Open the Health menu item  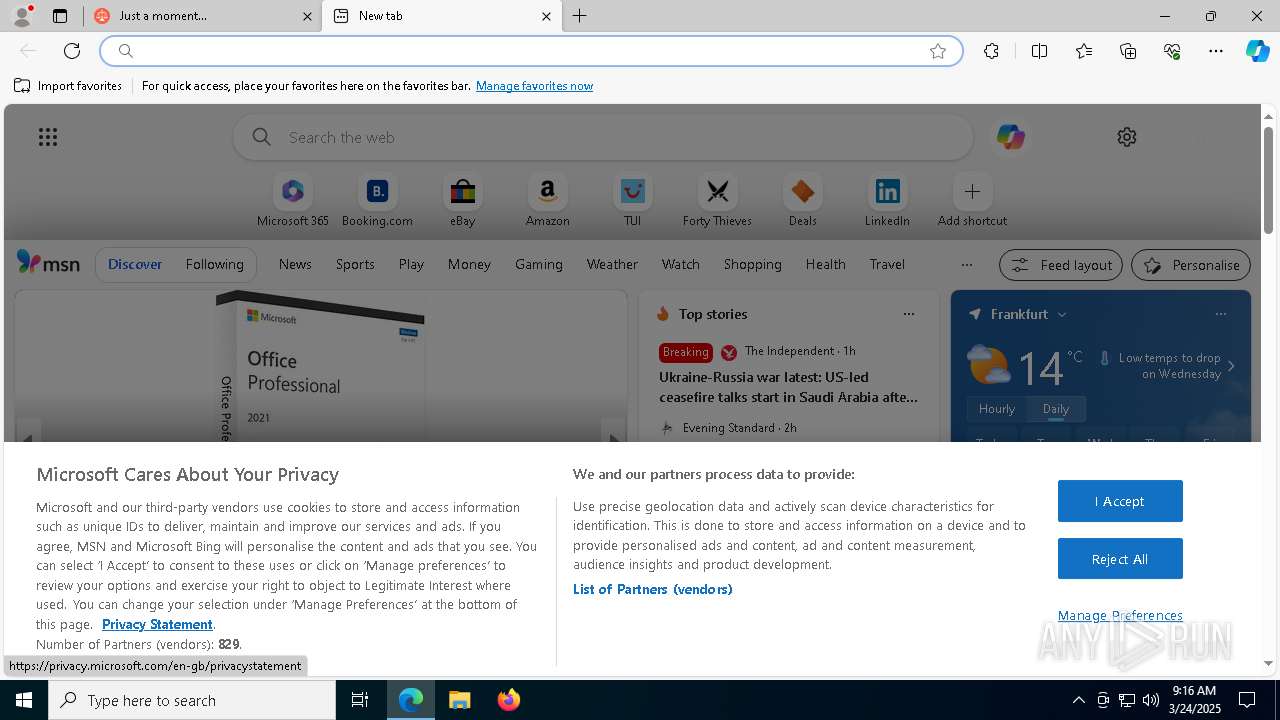point(825,264)
